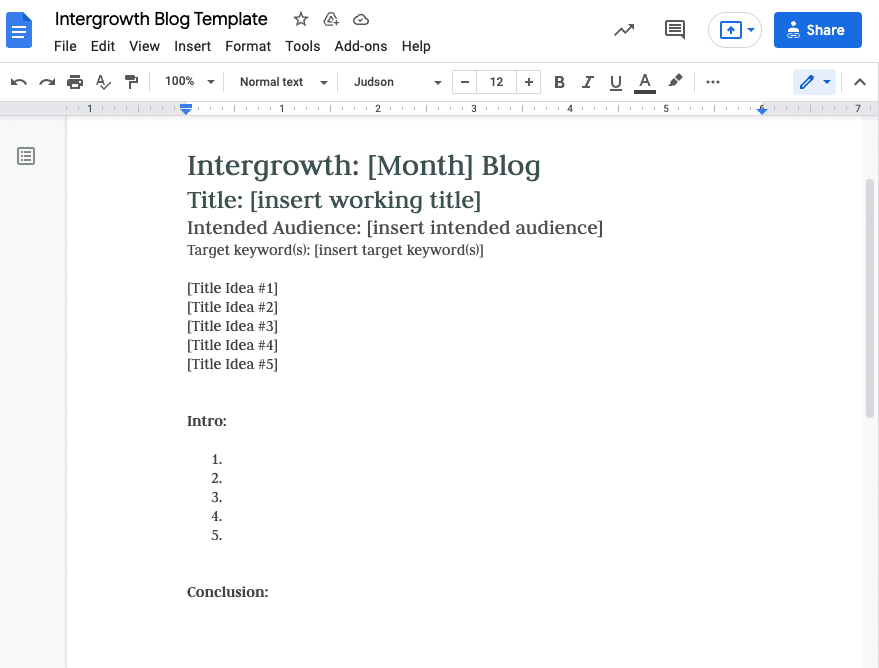Toggle italic formatting
The height and width of the screenshot is (668, 879).
pos(588,82)
